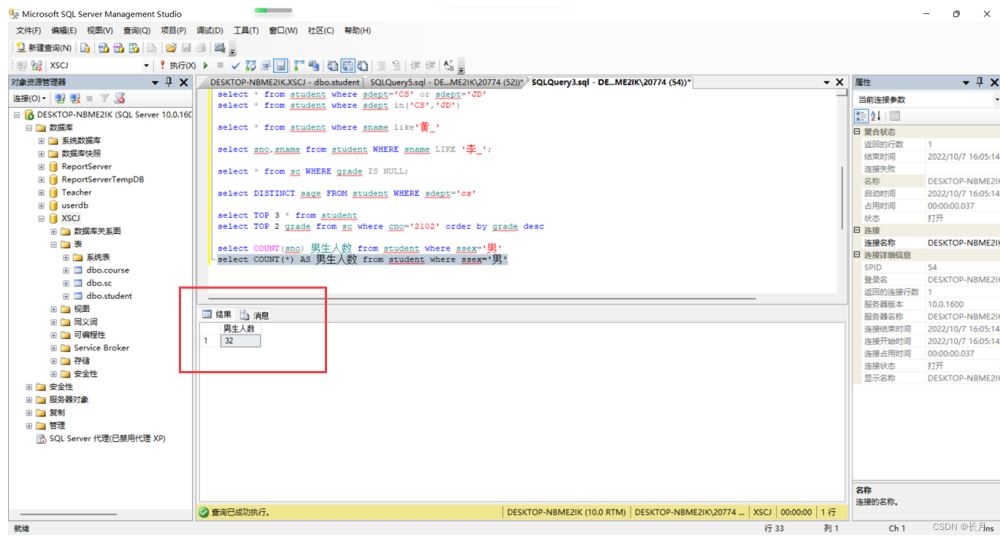The height and width of the screenshot is (538, 1000).
Task: Switch to the SQLQuery5.sql tab
Action: 447,82
